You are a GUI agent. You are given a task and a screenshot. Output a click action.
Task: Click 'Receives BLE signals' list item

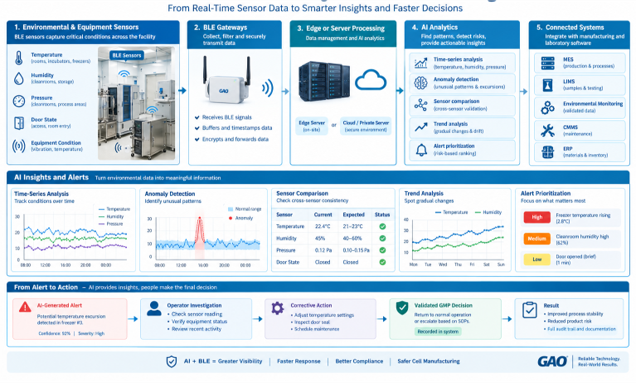227,117
